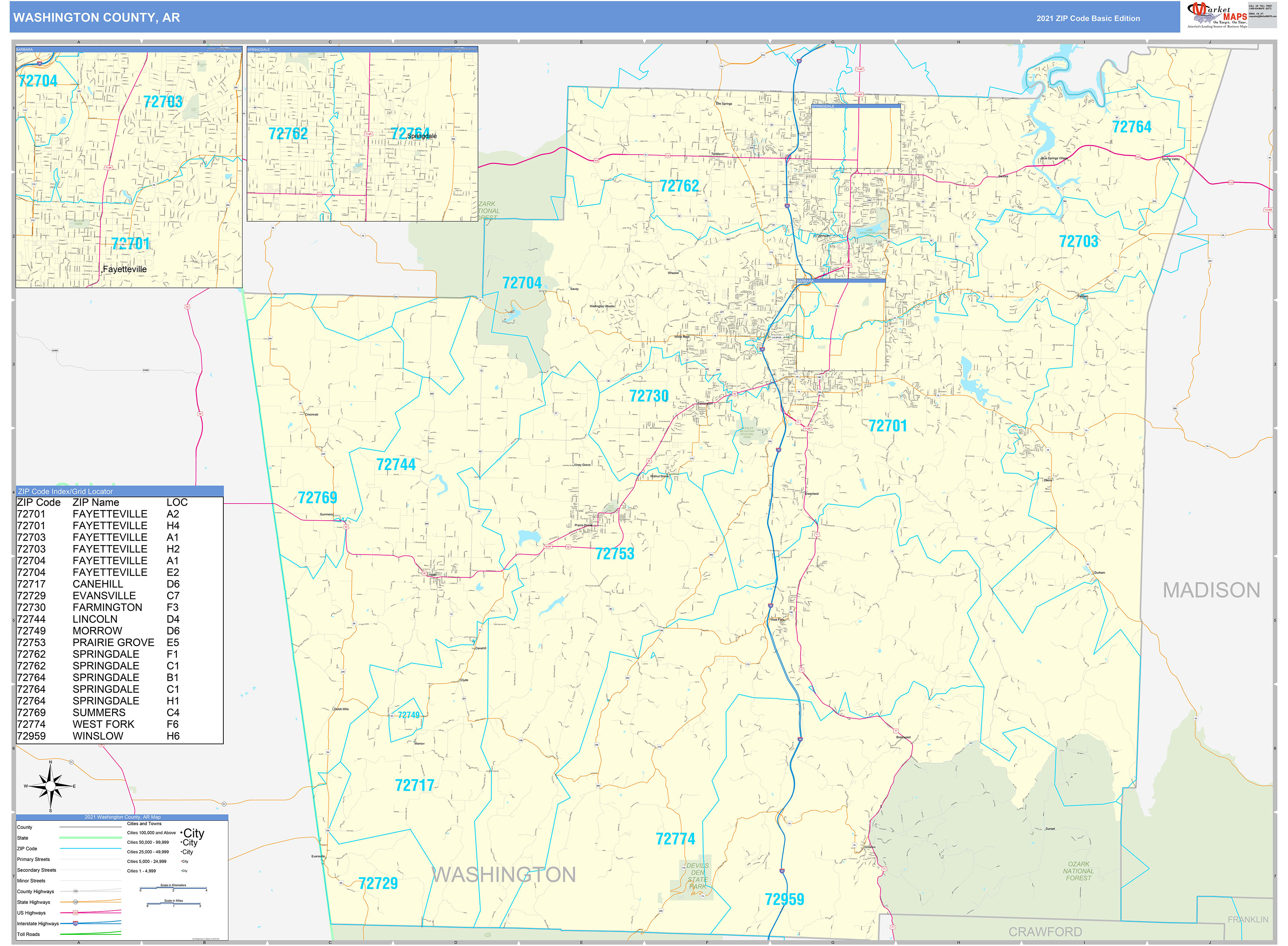Select the 72769 SUMMERS index row
Screen dimensions: 1288x946
point(120,712)
